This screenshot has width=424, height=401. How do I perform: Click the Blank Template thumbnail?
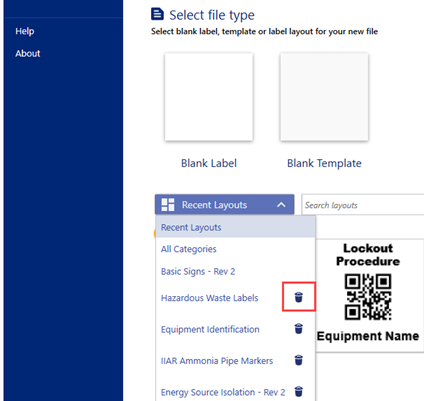tap(324, 97)
